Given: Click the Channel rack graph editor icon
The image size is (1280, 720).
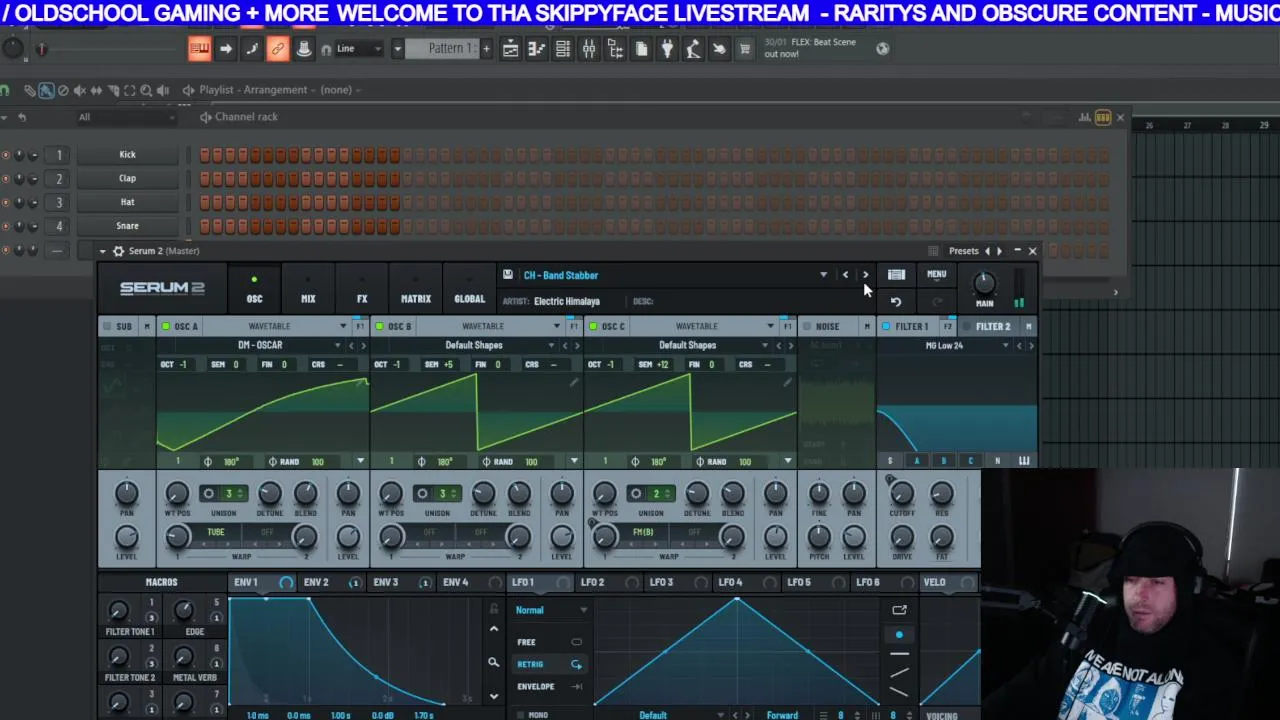Looking at the screenshot, I should tap(1084, 117).
